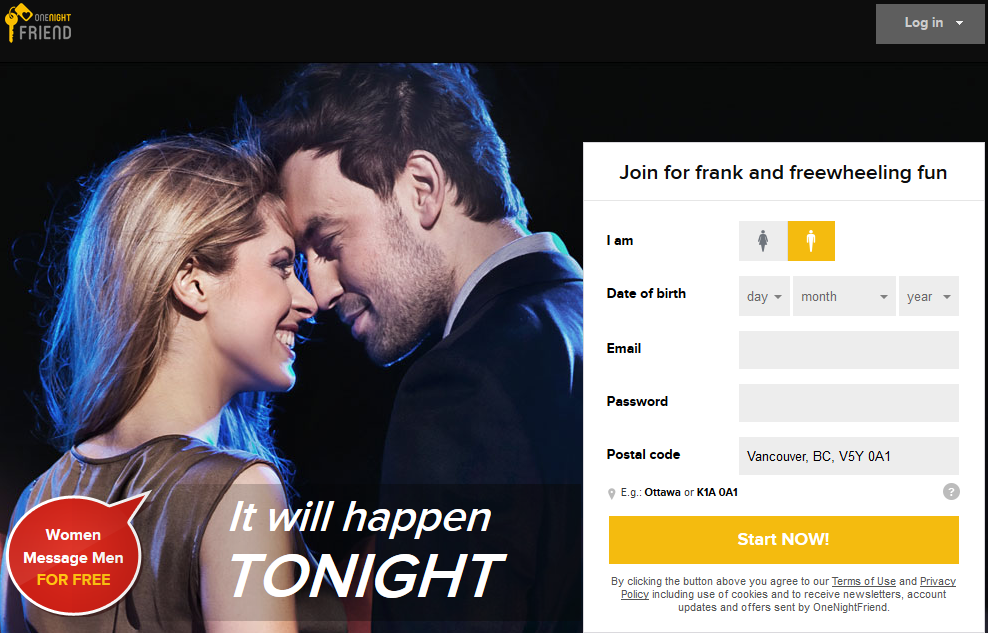The width and height of the screenshot is (988, 633).
Task: Click into the Password field
Action: pyautogui.click(x=849, y=402)
